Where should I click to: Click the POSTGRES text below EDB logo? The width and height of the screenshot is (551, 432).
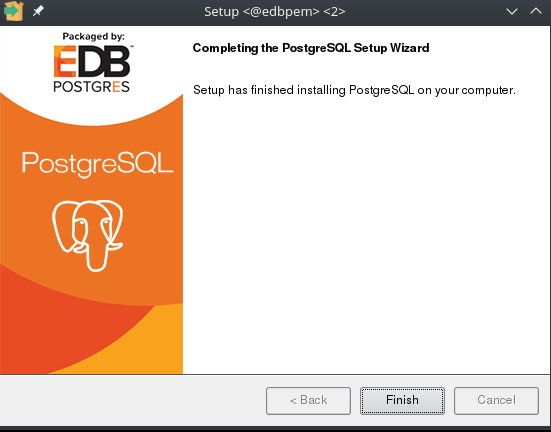point(91,87)
